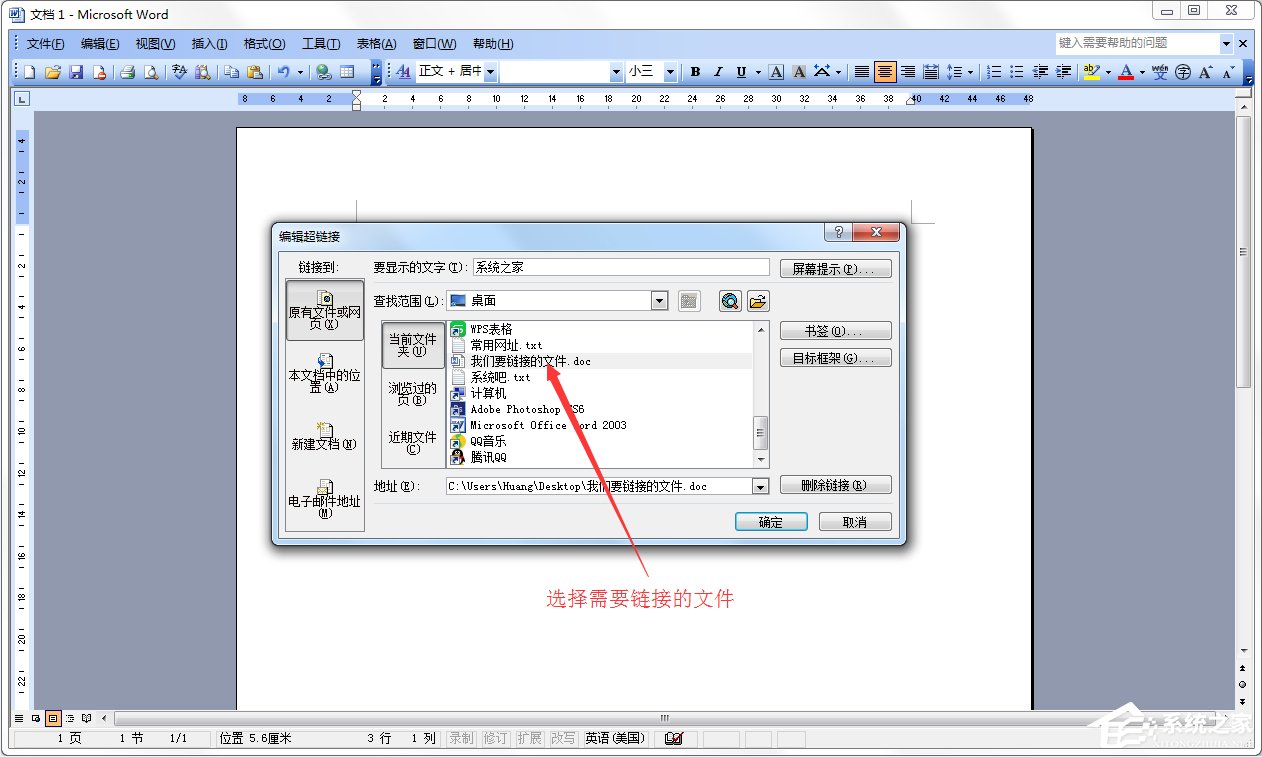The height and width of the screenshot is (757, 1262).
Task: Toggle Bold formatting
Action: click(x=695, y=72)
